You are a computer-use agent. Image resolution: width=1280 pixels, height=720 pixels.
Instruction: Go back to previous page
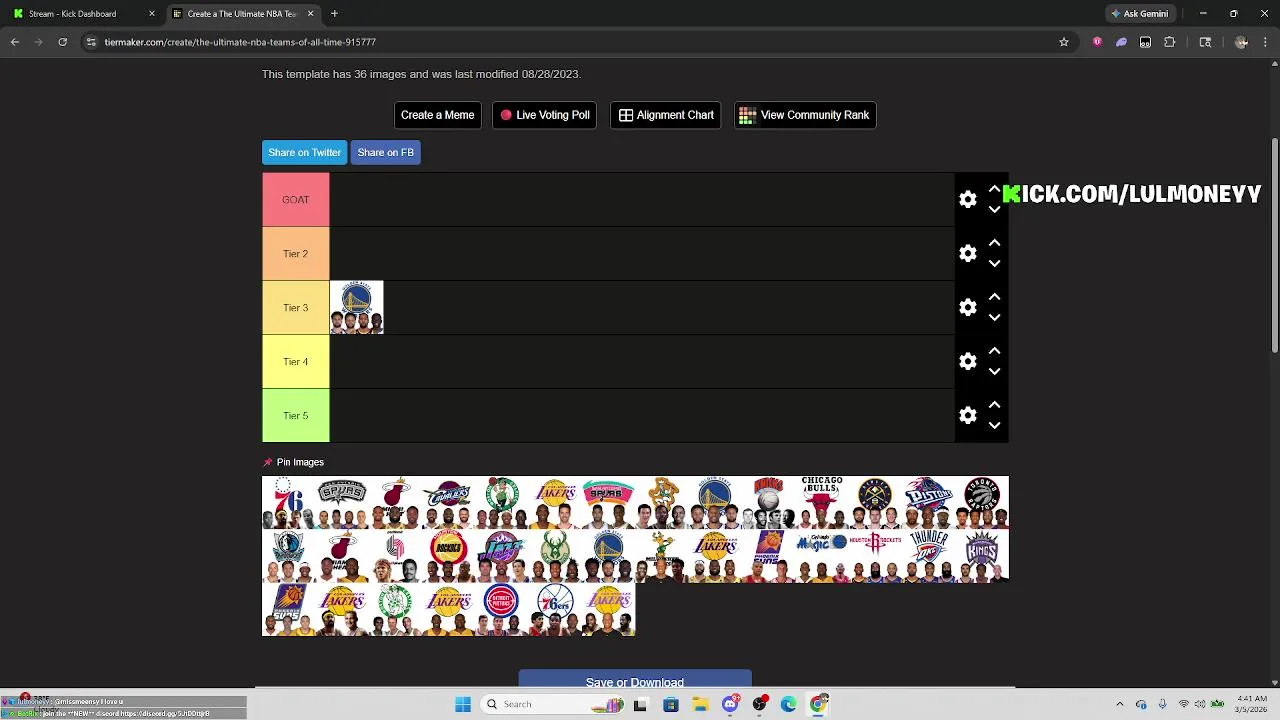[x=15, y=42]
